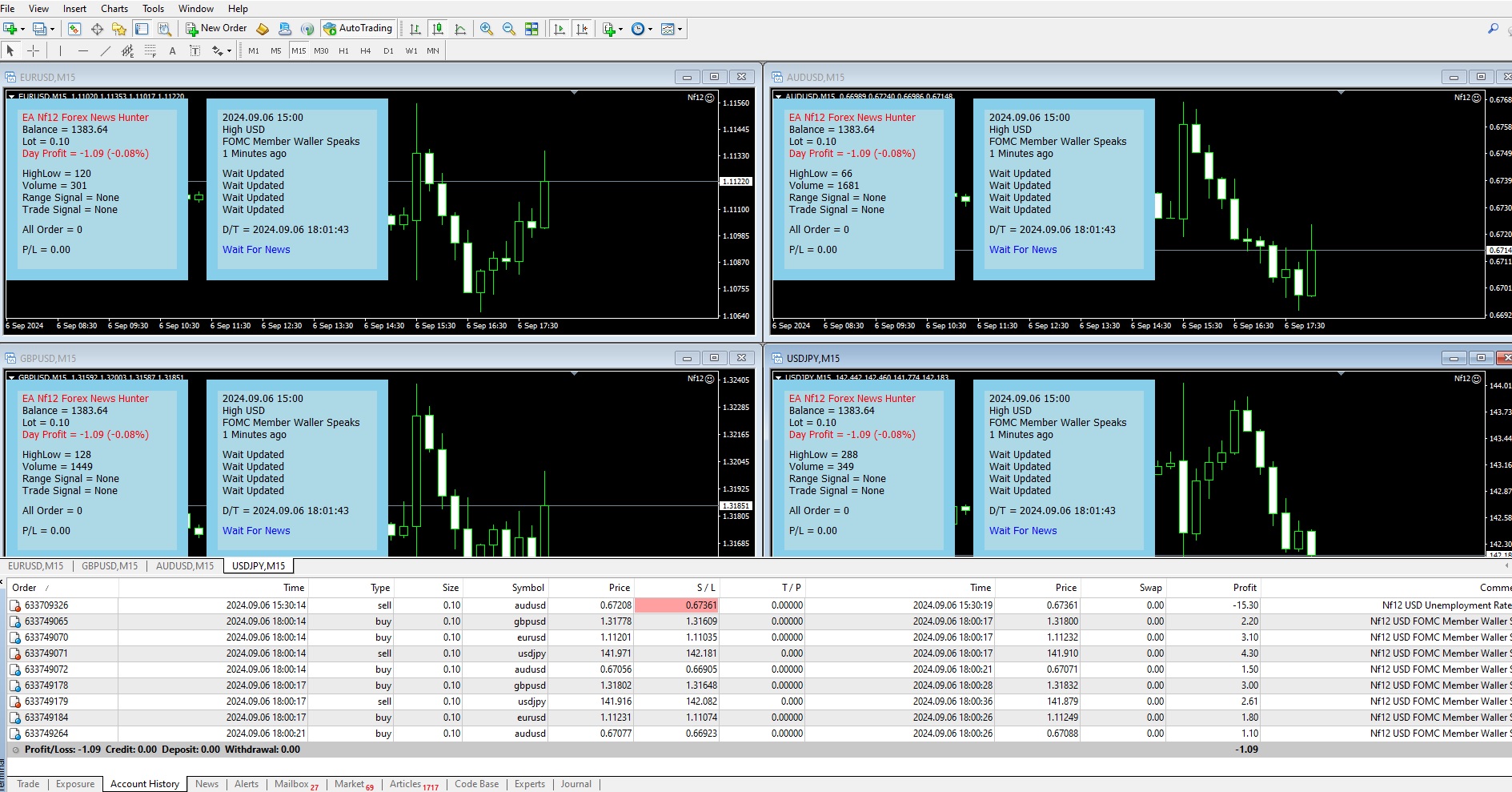
Task: Switch to the AUDUSD,M15 chart tab
Action: (x=185, y=565)
